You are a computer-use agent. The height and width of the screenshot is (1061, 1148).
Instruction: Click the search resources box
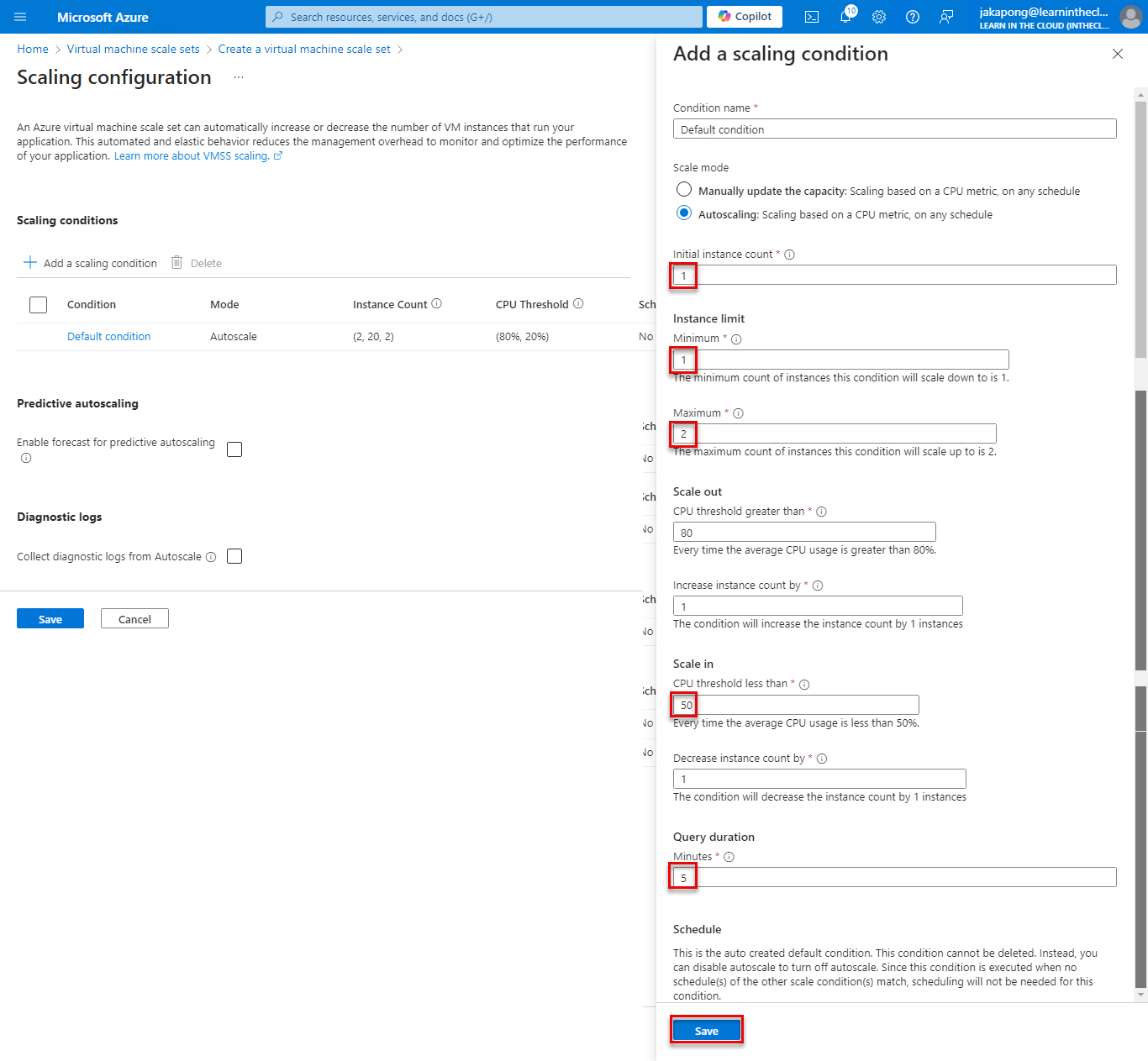[484, 17]
